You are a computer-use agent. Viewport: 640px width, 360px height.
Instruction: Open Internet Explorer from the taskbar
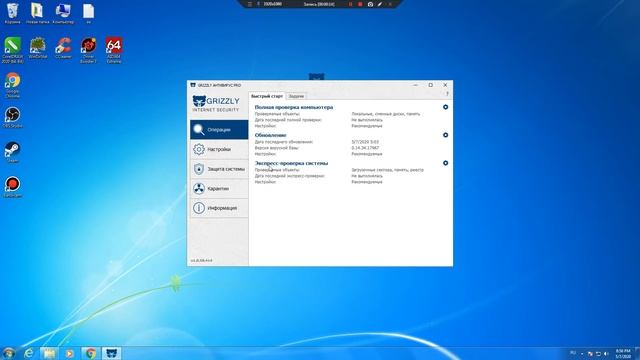point(29,353)
